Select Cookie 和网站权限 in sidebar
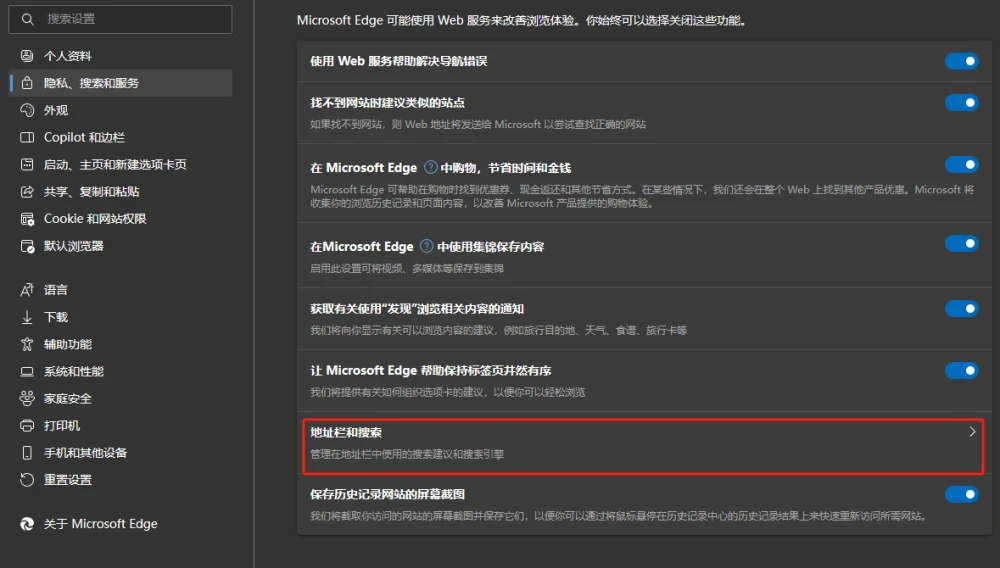The width and height of the screenshot is (1000, 568). (x=95, y=218)
